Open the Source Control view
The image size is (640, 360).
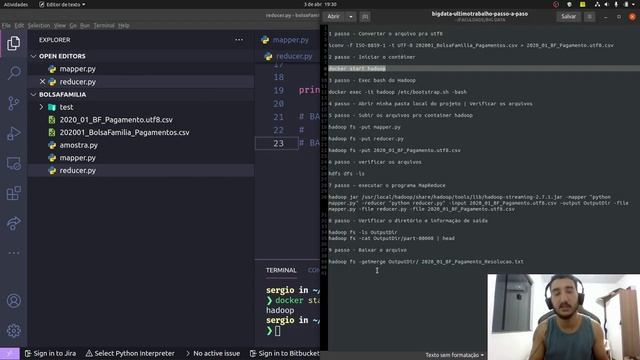click(x=13, y=103)
